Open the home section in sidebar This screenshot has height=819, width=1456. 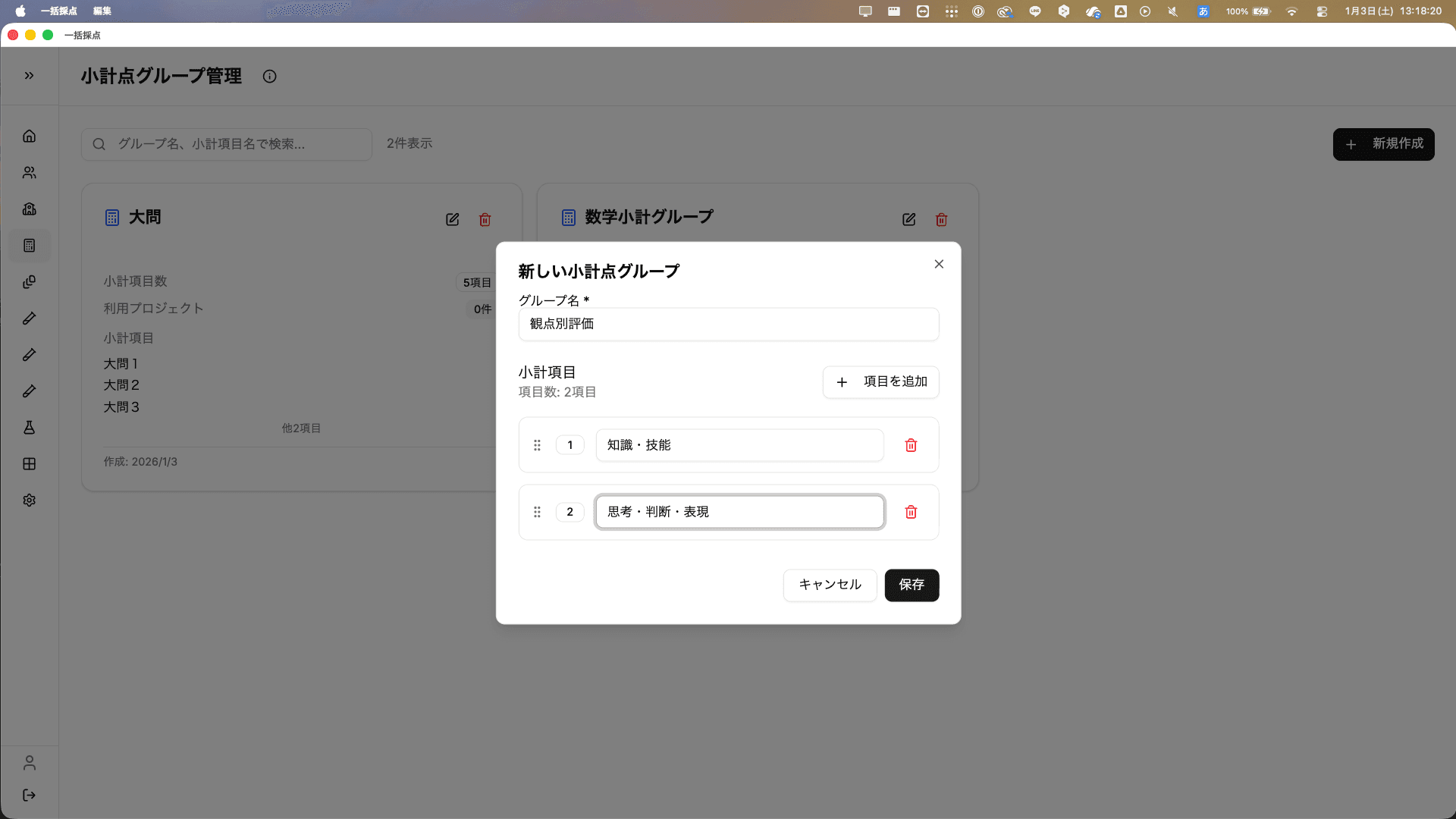point(29,136)
